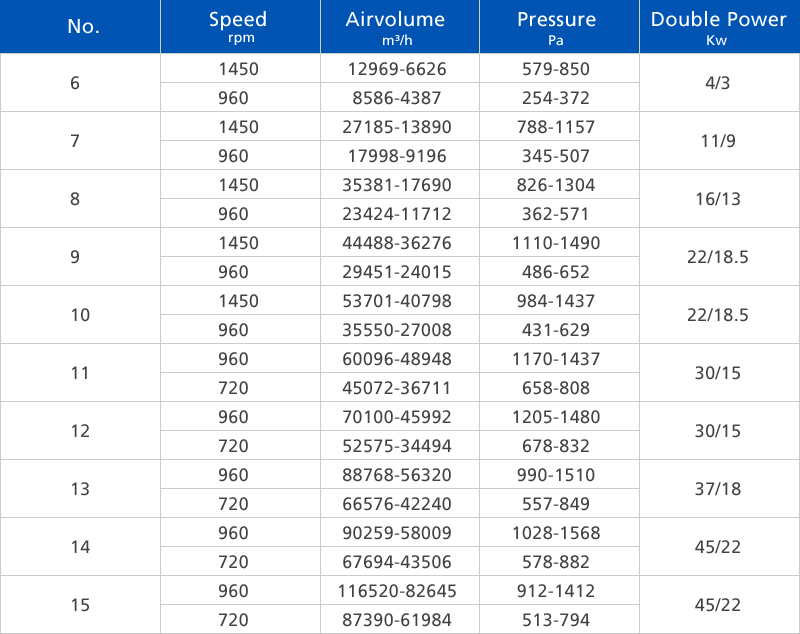Select airvolume value 27185-13890
Screen dimensions: 800x634
coord(397,127)
